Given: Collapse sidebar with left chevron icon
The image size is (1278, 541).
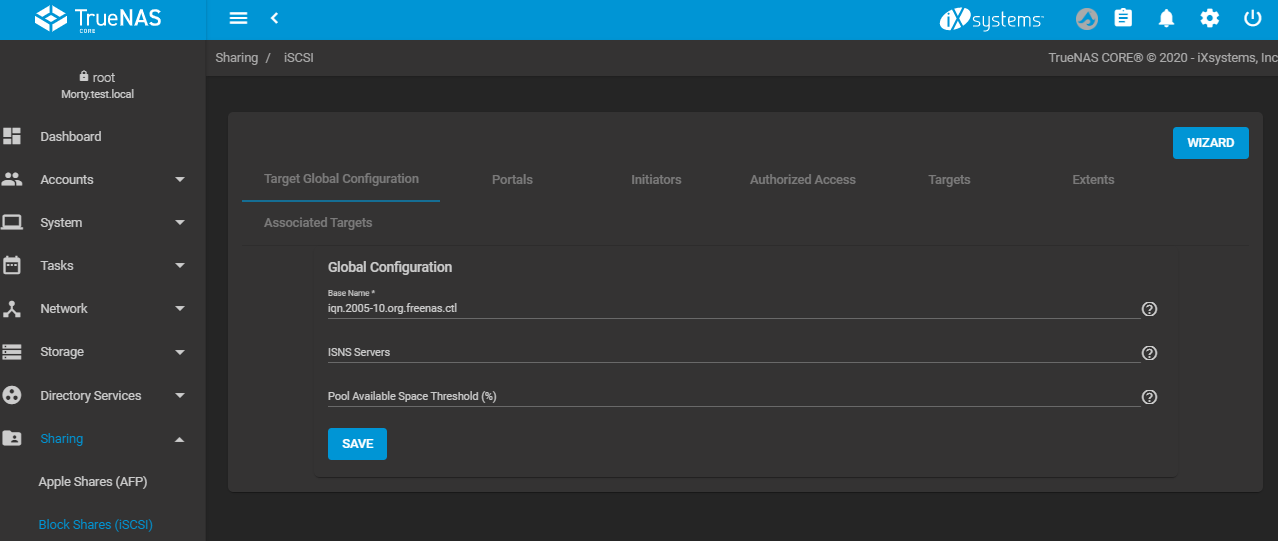Looking at the screenshot, I should 274,19.
